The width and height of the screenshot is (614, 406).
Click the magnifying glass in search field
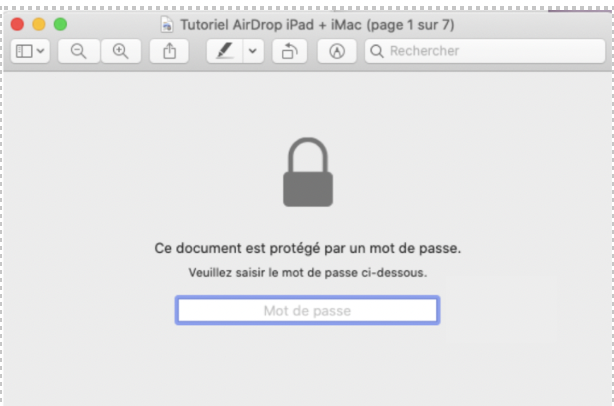coord(377,51)
